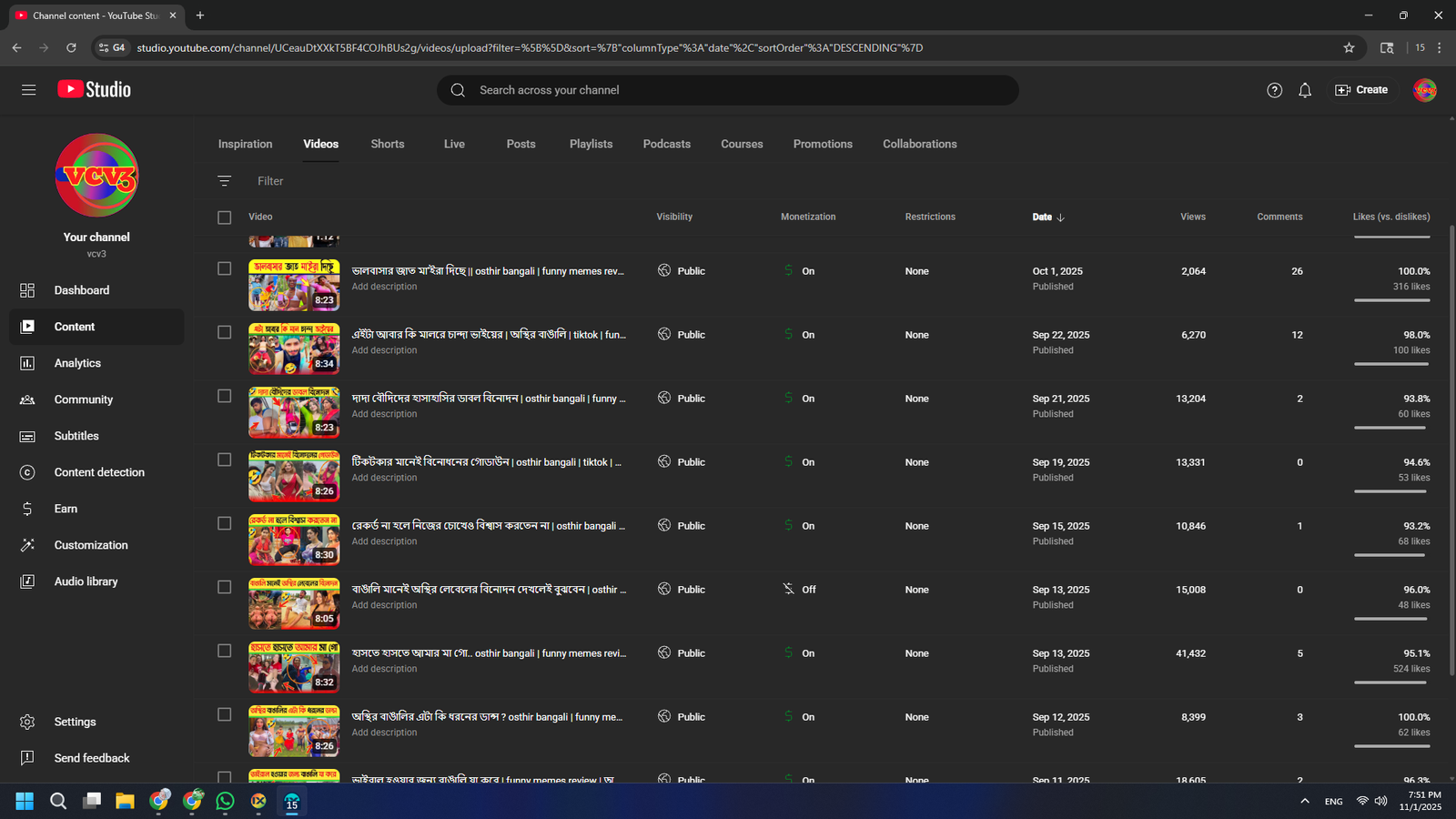The image size is (1456, 819).
Task: Switch to the Shorts tab
Action: [x=387, y=144]
